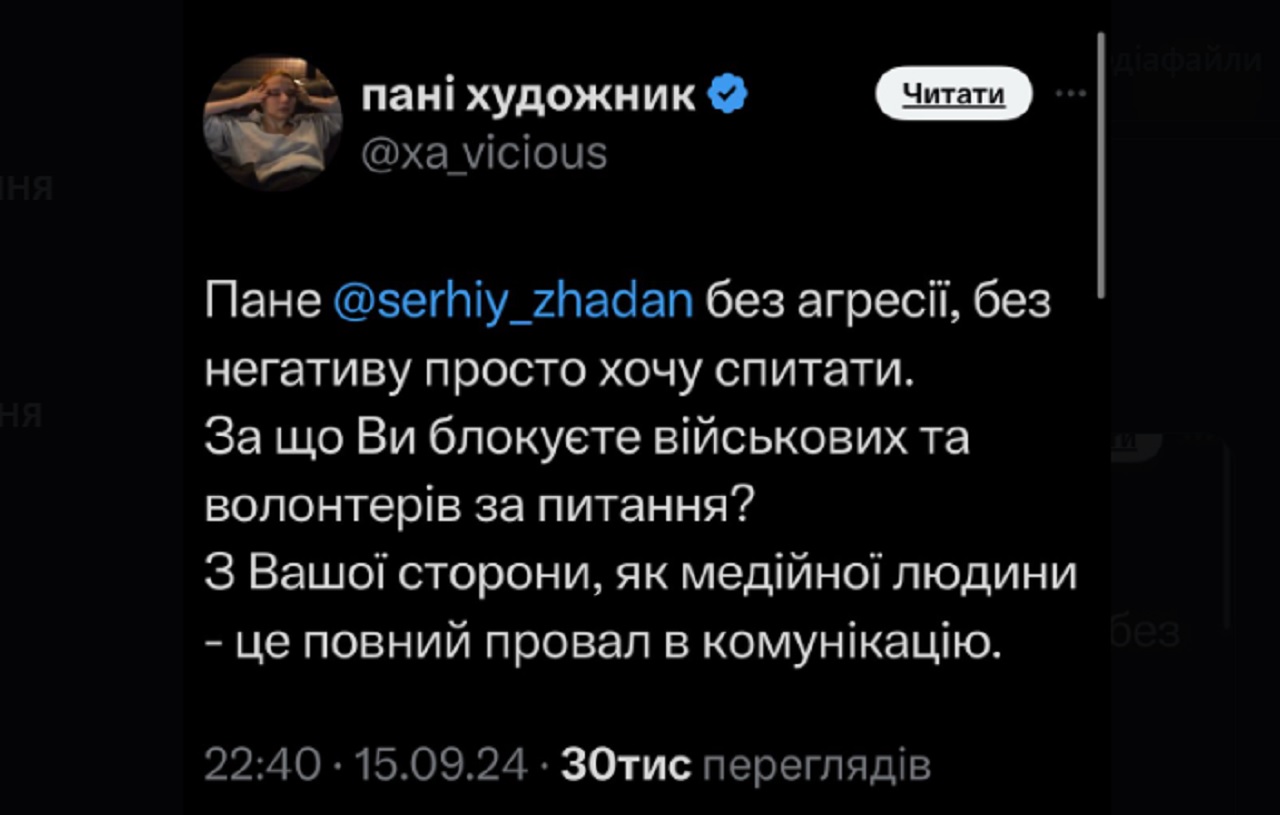The width and height of the screenshot is (1280, 815).
Task: Open the пані художник profile picture
Action: coord(273,123)
